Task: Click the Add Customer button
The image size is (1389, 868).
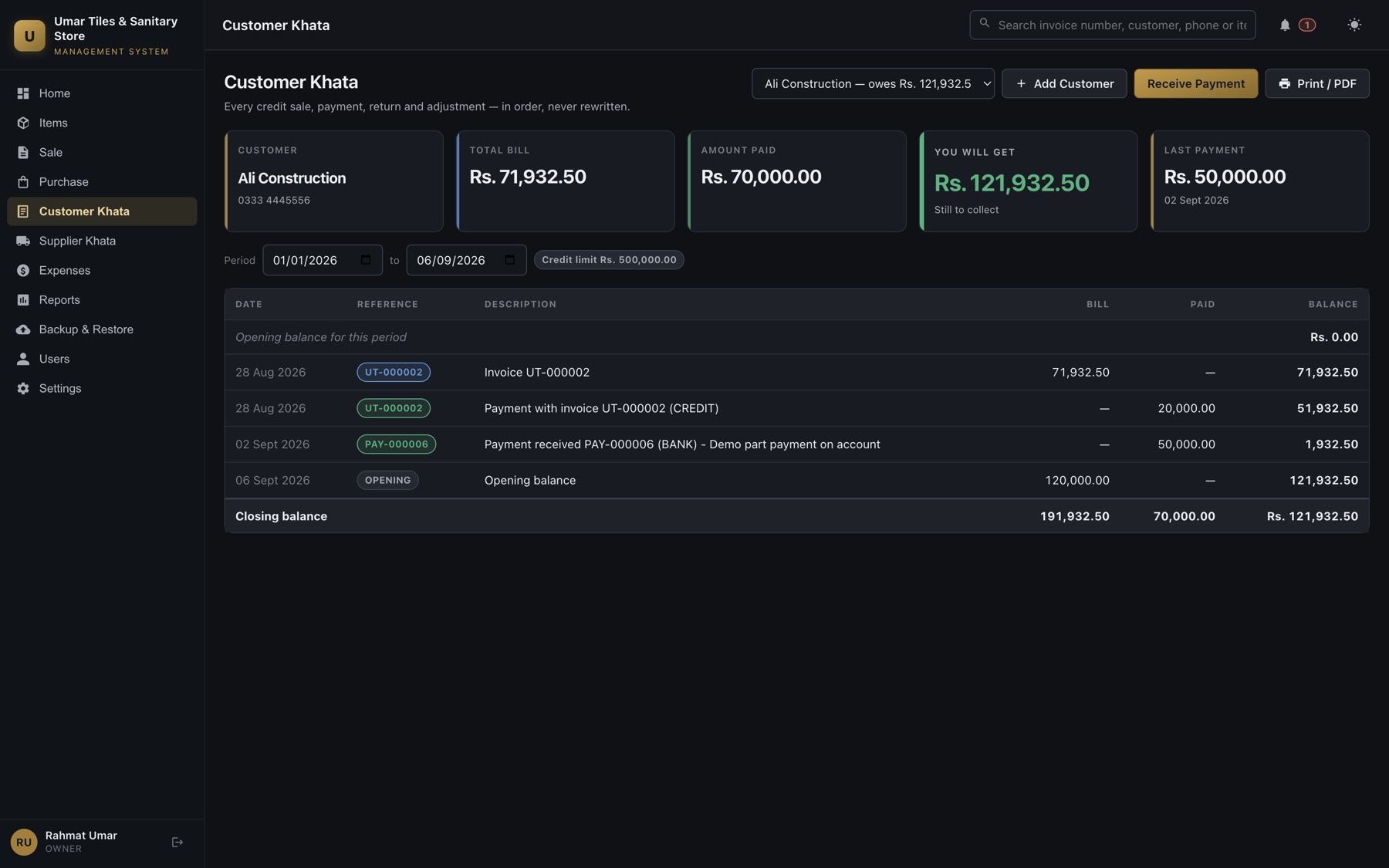Action: pyautogui.click(x=1063, y=83)
